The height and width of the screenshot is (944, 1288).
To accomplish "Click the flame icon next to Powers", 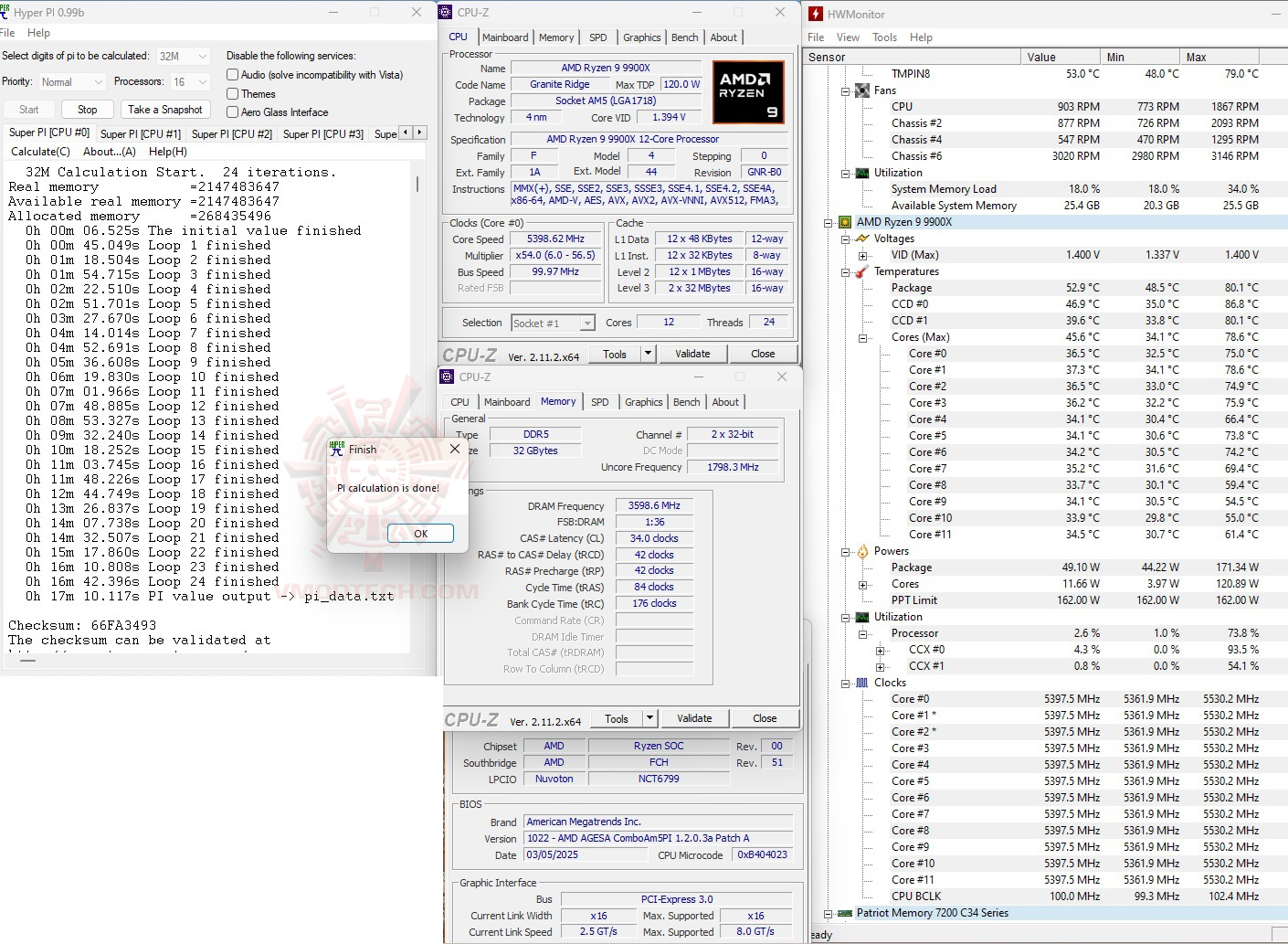I will (861, 551).
